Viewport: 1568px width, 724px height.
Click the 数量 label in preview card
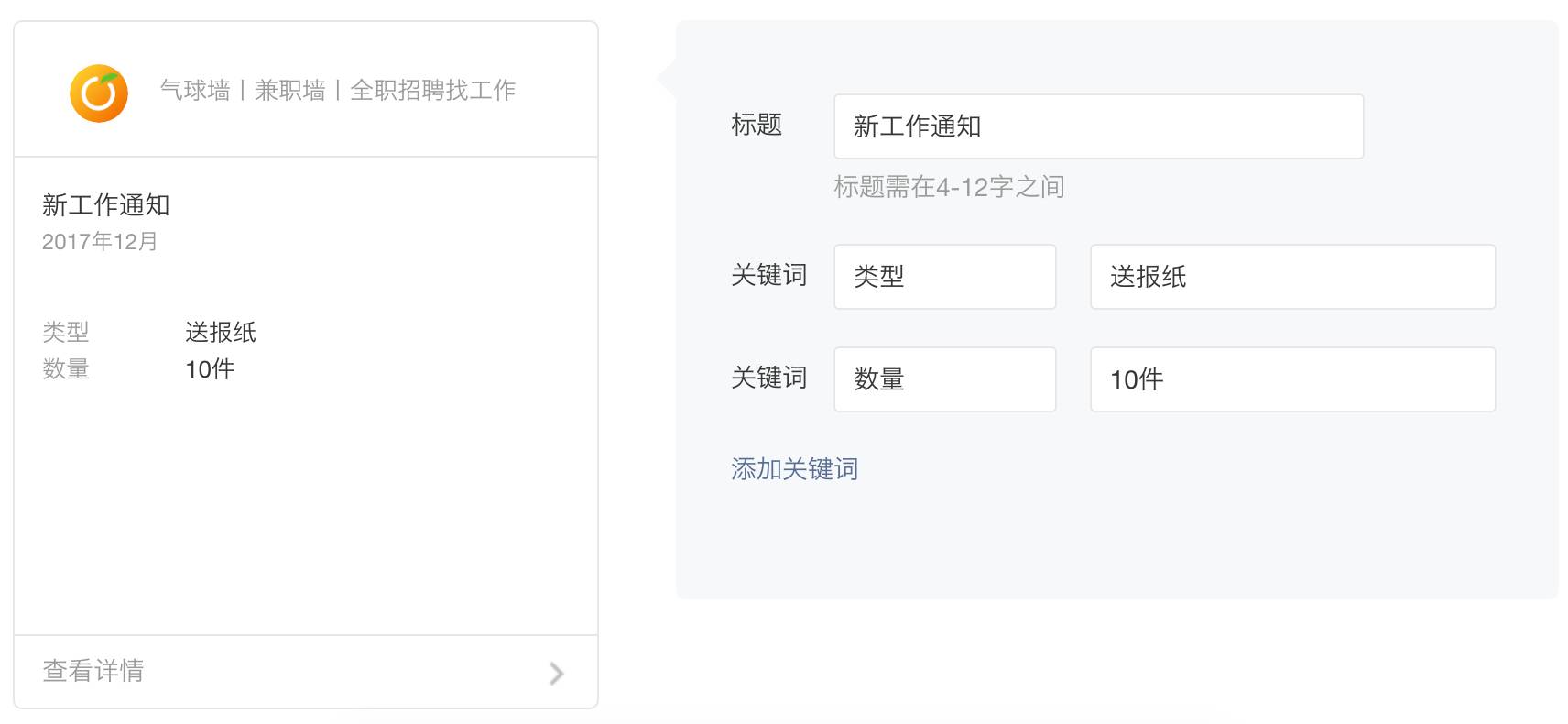click(x=66, y=369)
